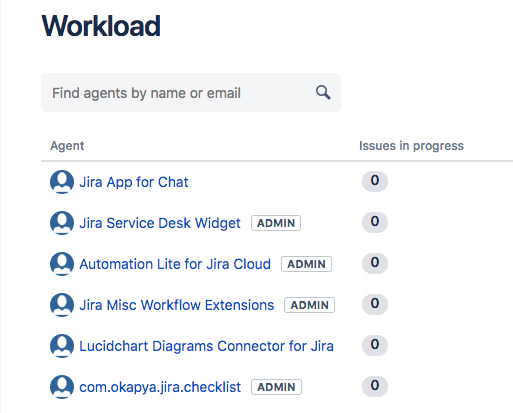Open Lucidchart Diagrams Connector for Jira
This screenshot has height=413, width=513.
click(x=206, y=346)
